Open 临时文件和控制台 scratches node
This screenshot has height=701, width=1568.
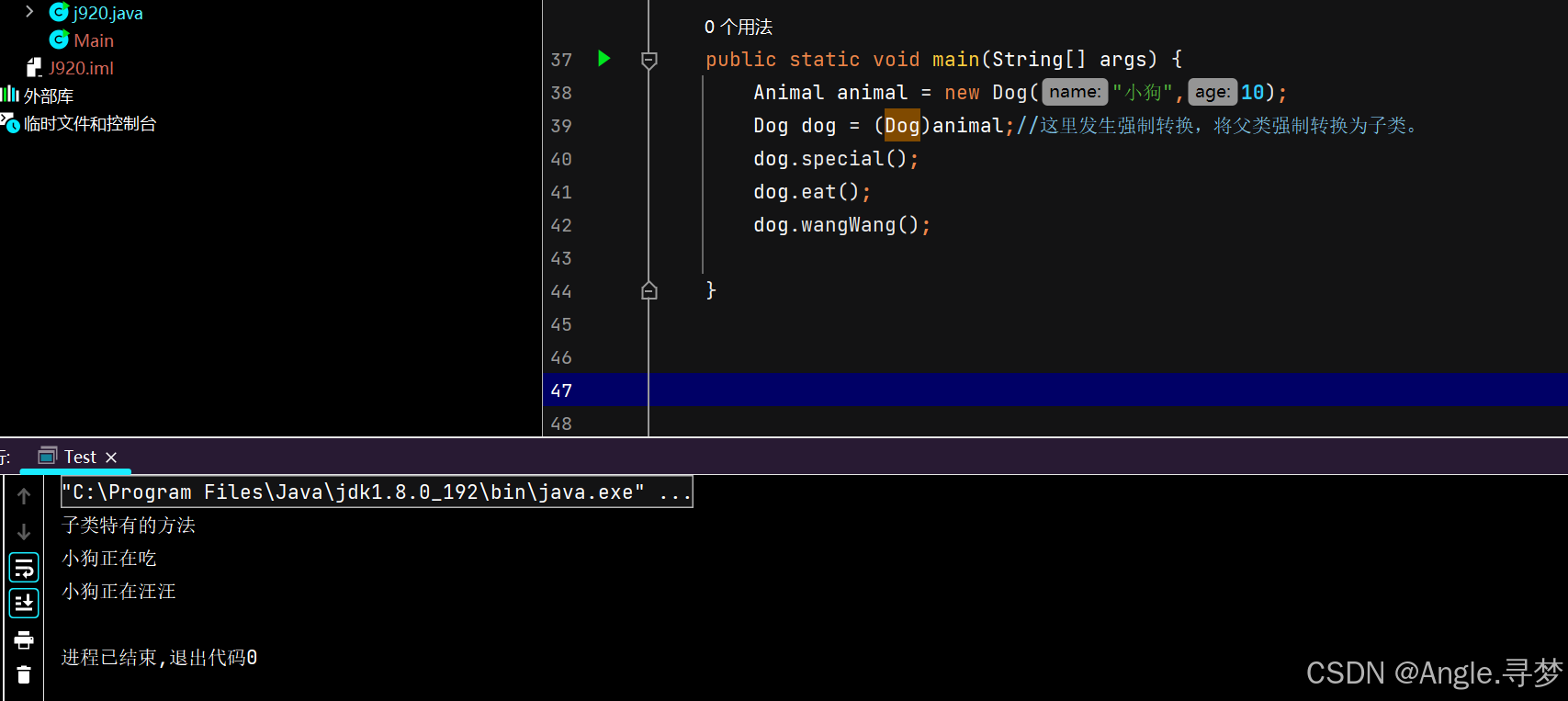click(x=90, y=123)
